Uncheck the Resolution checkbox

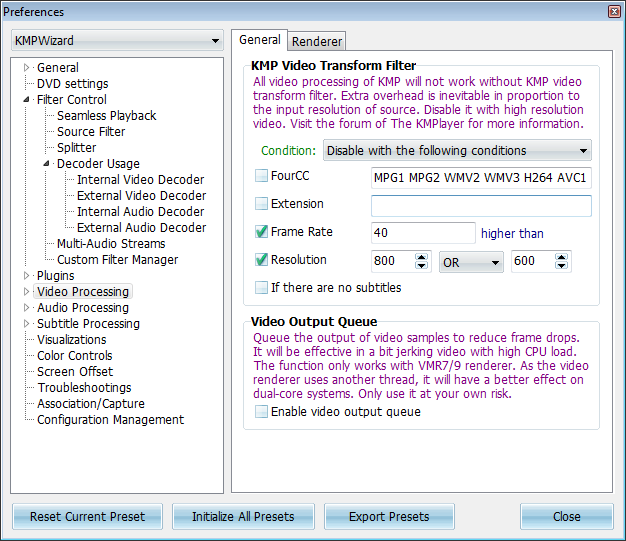pyautogui.click(x=261, y=259)
